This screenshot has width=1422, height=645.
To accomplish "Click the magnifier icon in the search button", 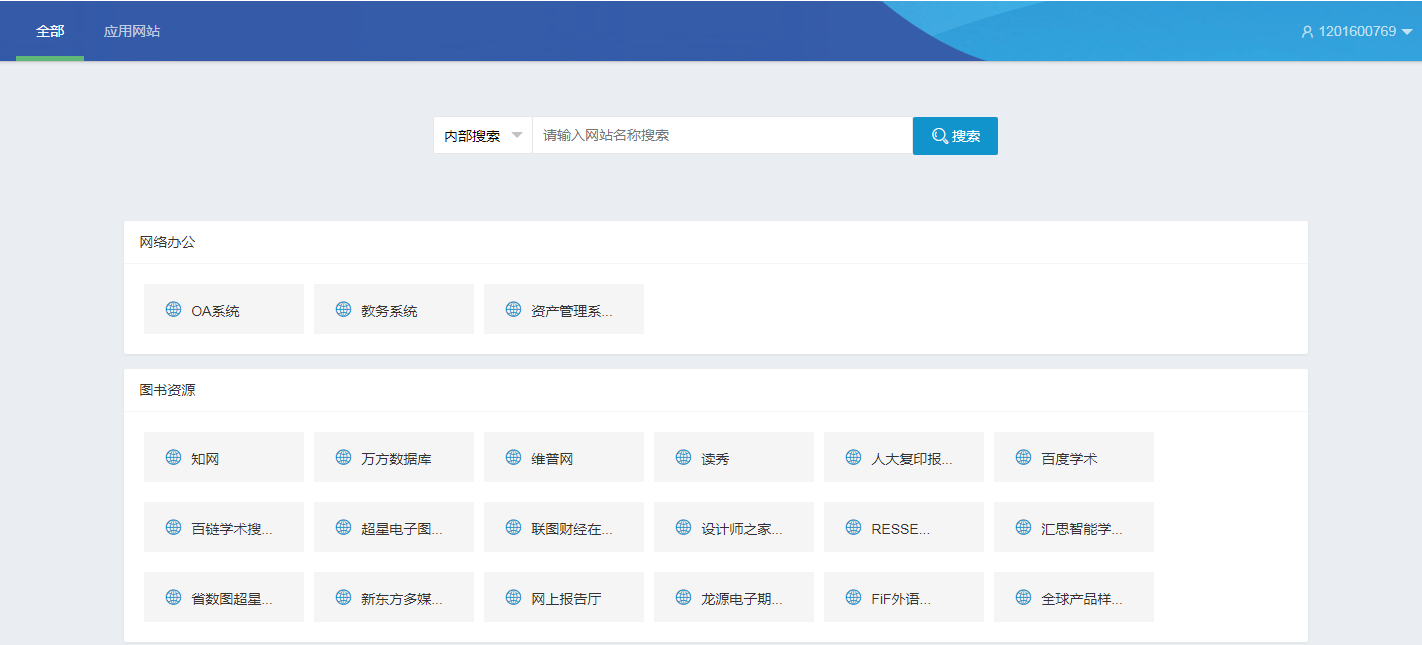I will pos(939,136).
